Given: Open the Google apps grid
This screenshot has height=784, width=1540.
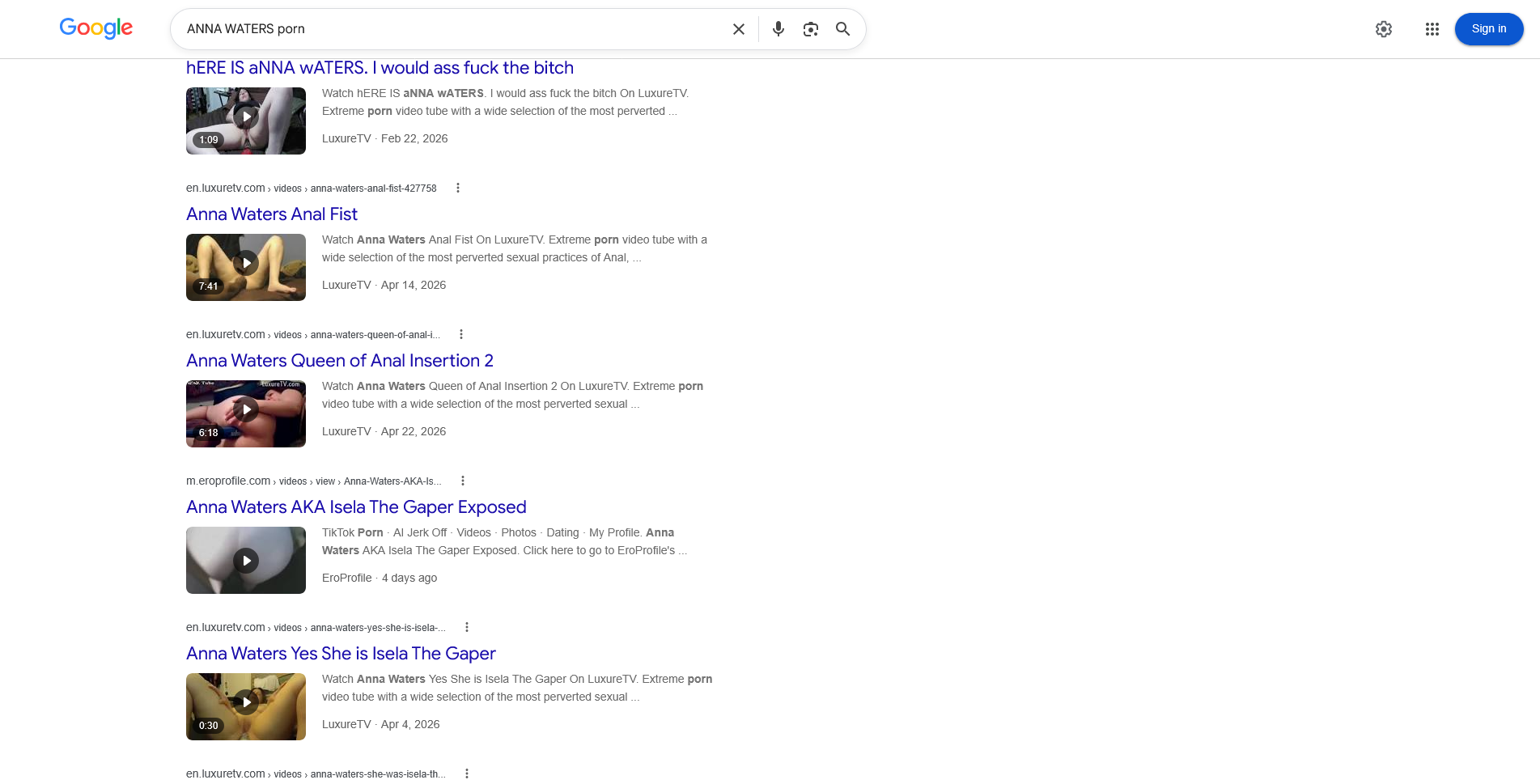Looking at the screenshot, I should tap(1432, 29).
